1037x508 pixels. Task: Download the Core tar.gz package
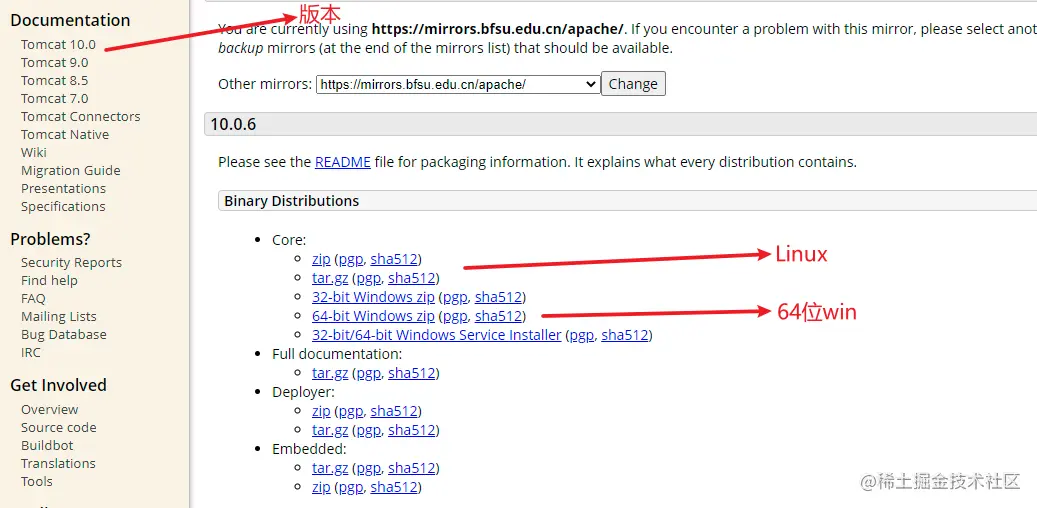pos(329,278)
